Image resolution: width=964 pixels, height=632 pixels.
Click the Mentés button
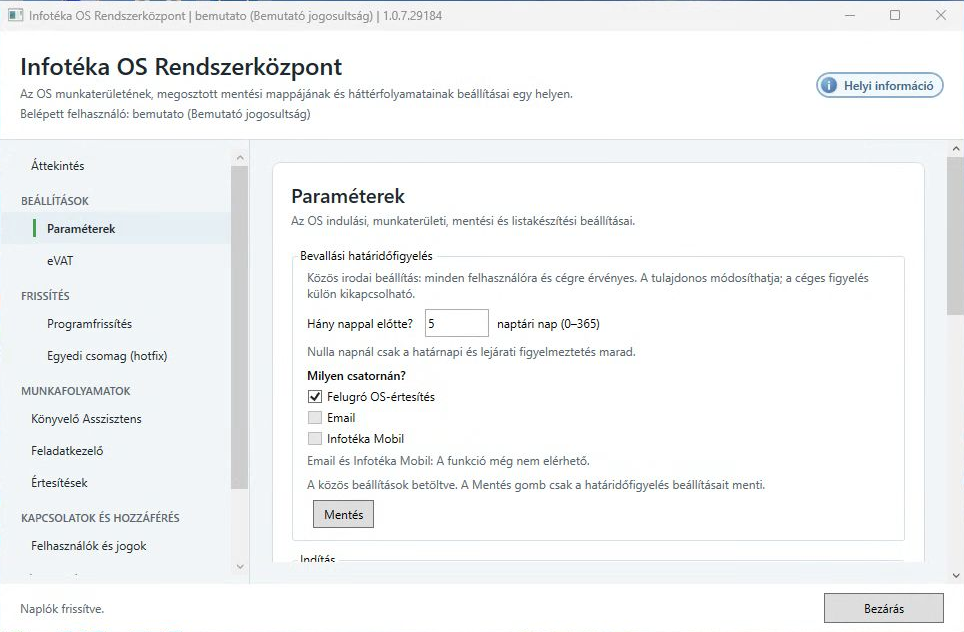point(344,515)
